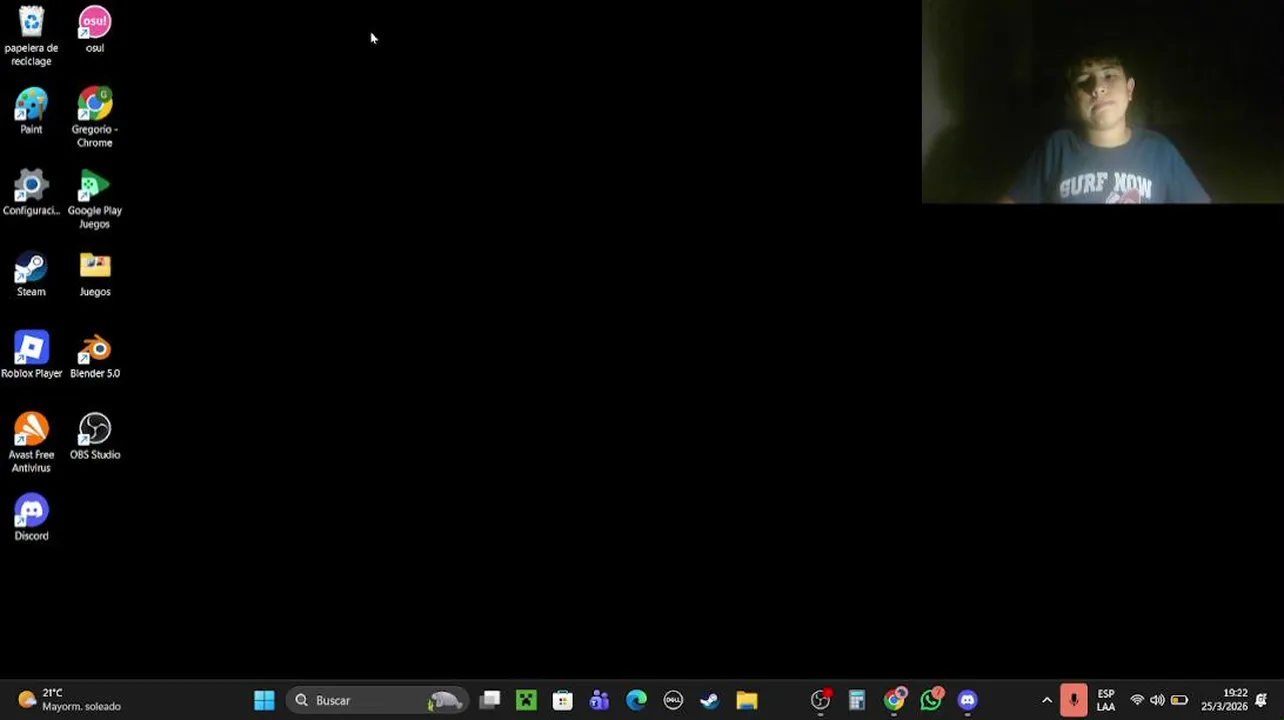Open the Wi-Fi network tray icon

point(1137,700)
